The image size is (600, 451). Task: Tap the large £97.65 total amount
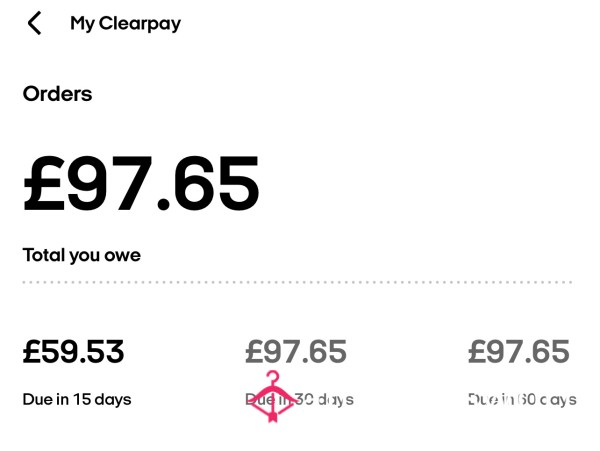[141, 184]
